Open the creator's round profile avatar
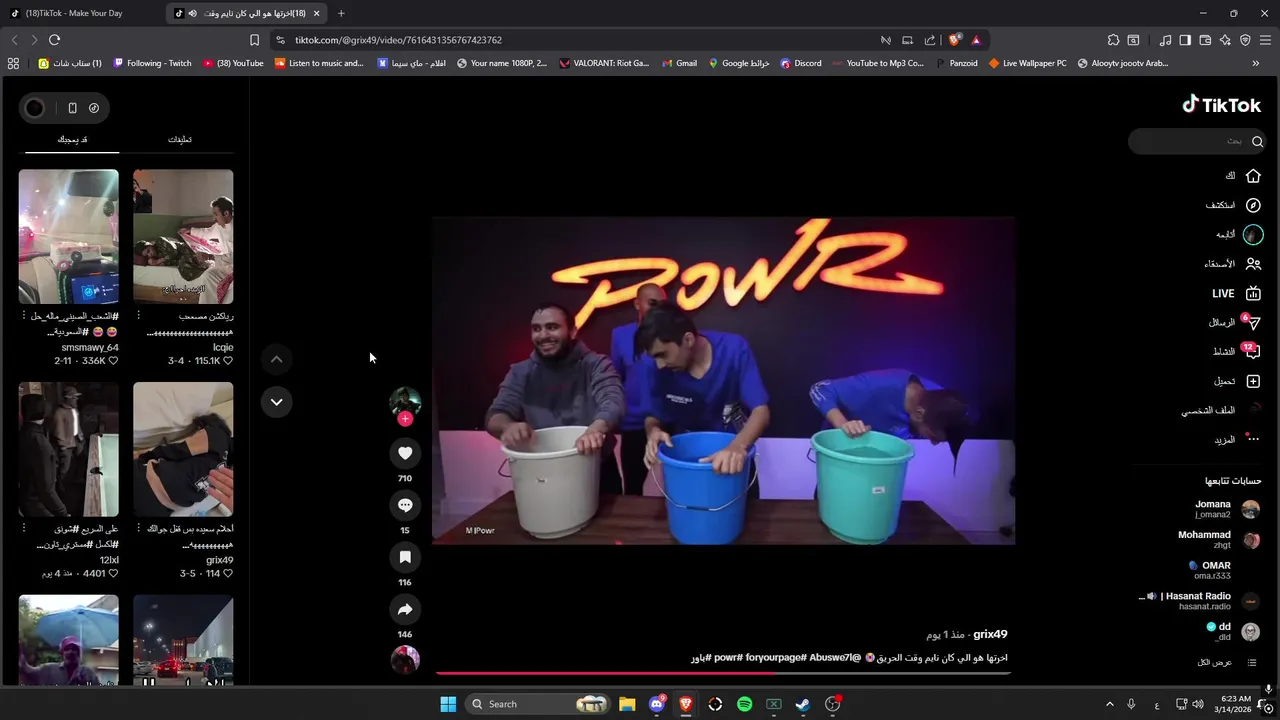Viewport: 1280px width, 720px height. click(x=405, y=402)
